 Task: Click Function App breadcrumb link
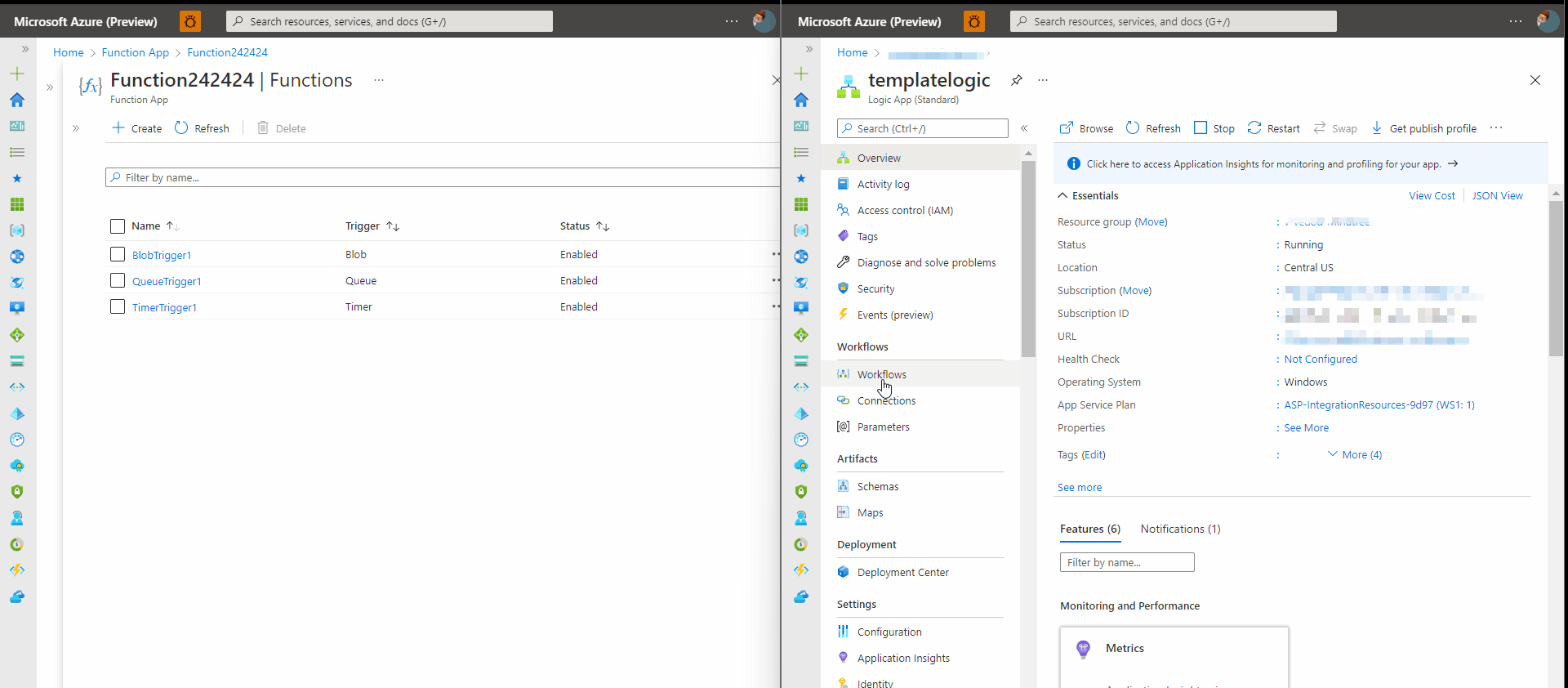click(x=136, y=52)
